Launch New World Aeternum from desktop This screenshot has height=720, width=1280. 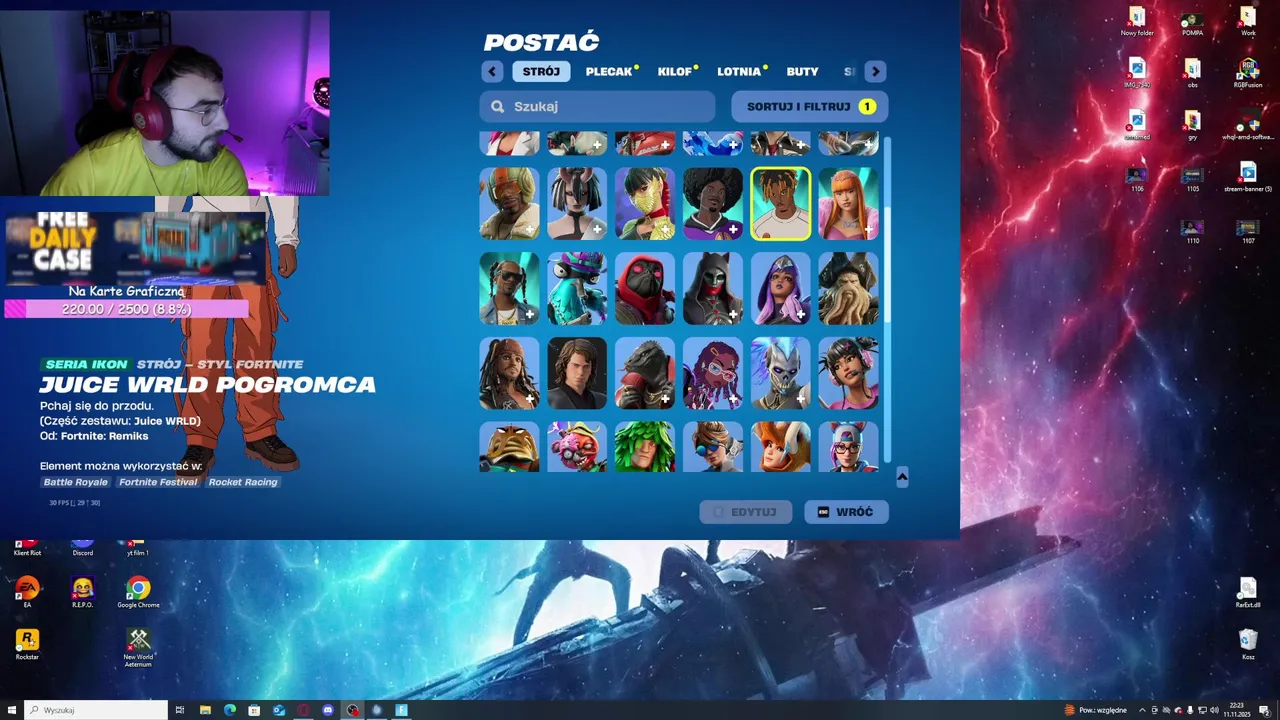pyautogui.click(x=138, y=647)
